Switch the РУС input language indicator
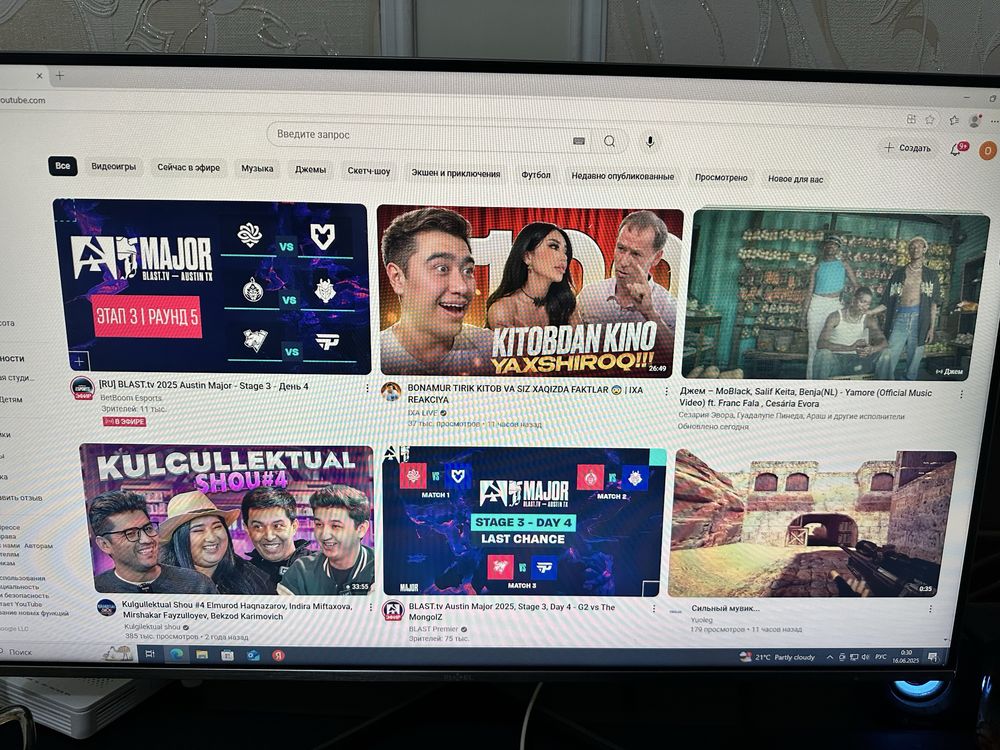The image size is (1000, 750). click(x=881, y=657)
